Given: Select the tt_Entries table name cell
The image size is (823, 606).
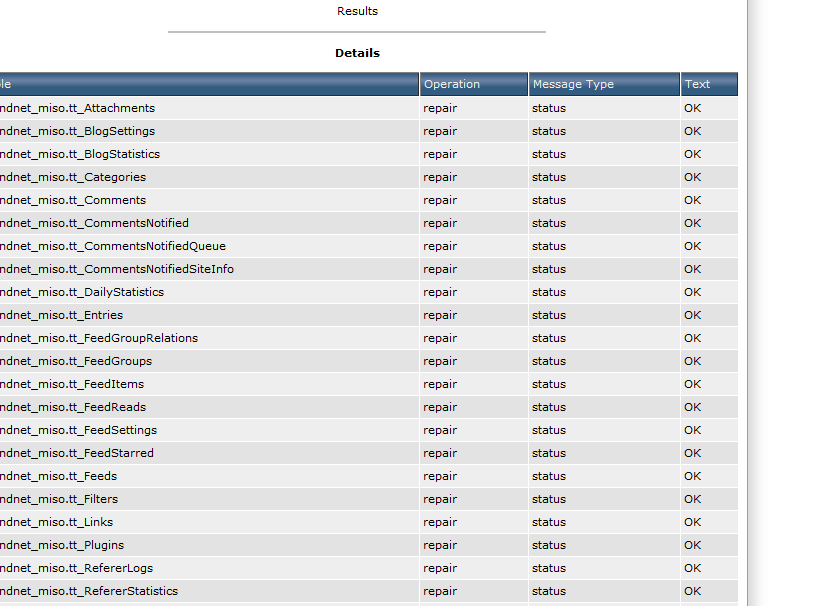Looking at the screenshot, I should point(209,315).
